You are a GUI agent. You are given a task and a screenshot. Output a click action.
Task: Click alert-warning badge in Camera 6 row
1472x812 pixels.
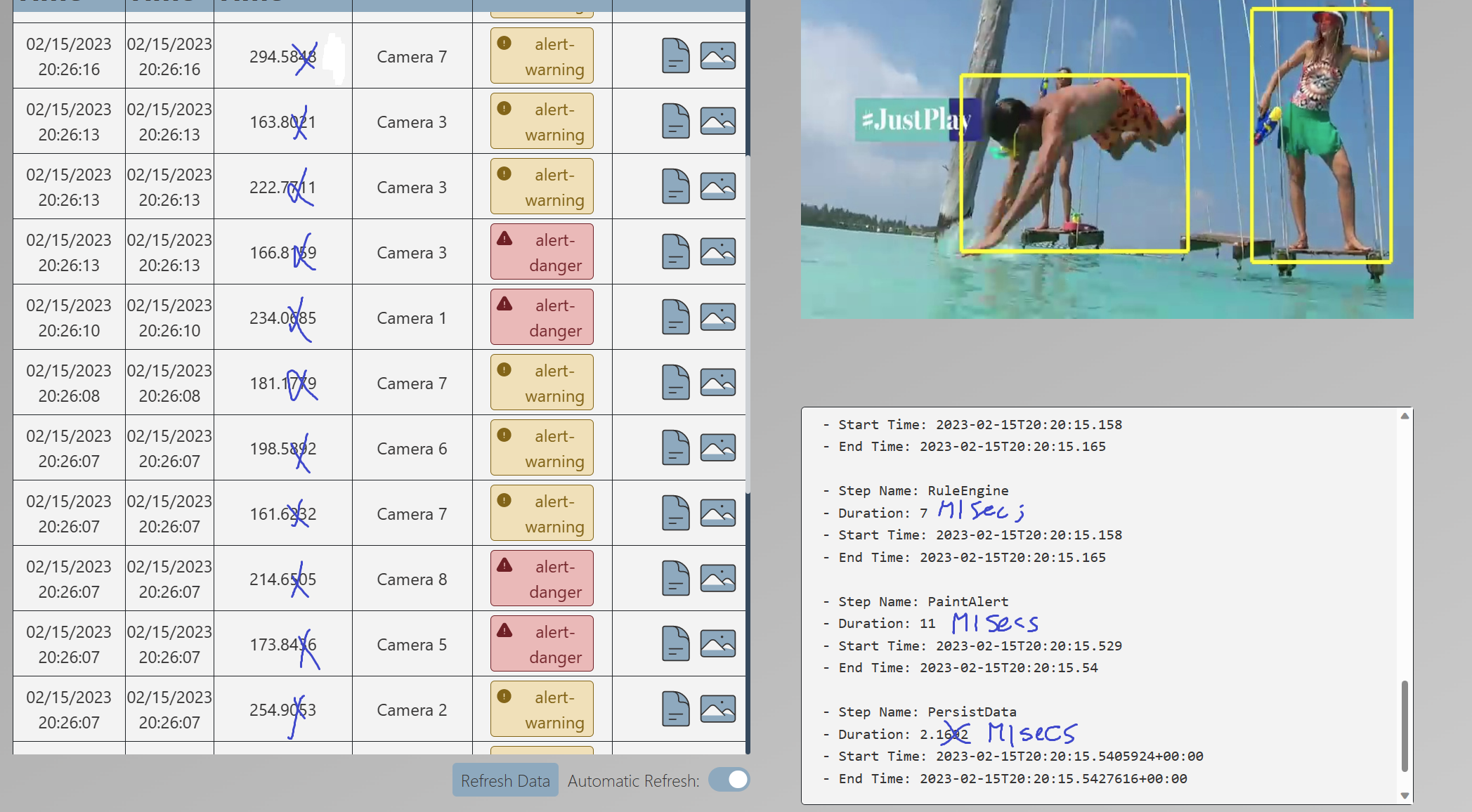click(542, 448)
